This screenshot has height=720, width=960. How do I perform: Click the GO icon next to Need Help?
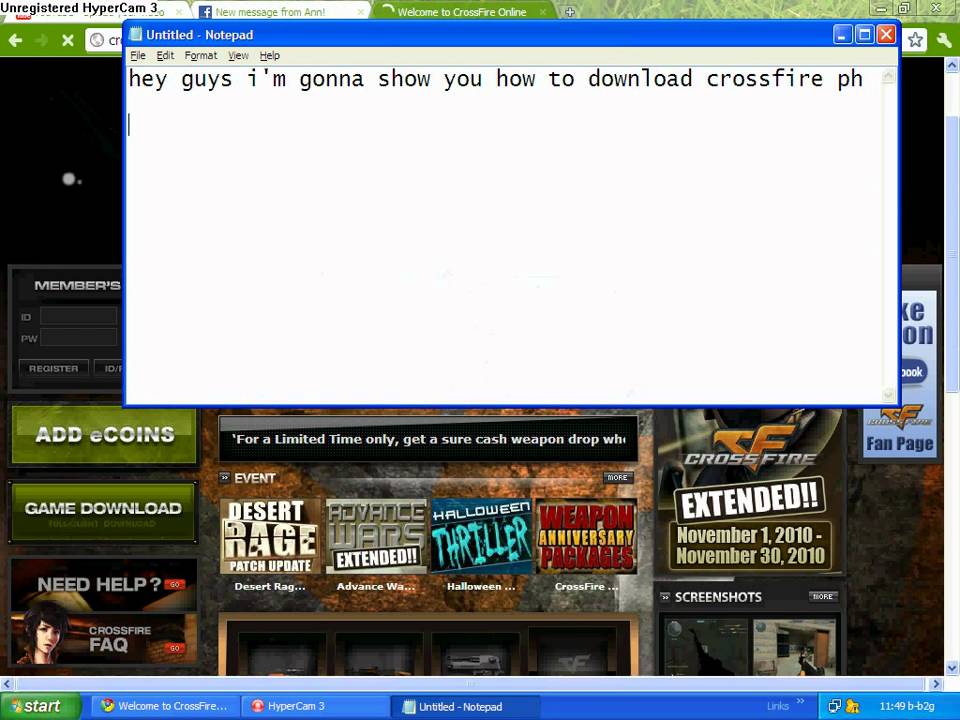tap(174, 584)
